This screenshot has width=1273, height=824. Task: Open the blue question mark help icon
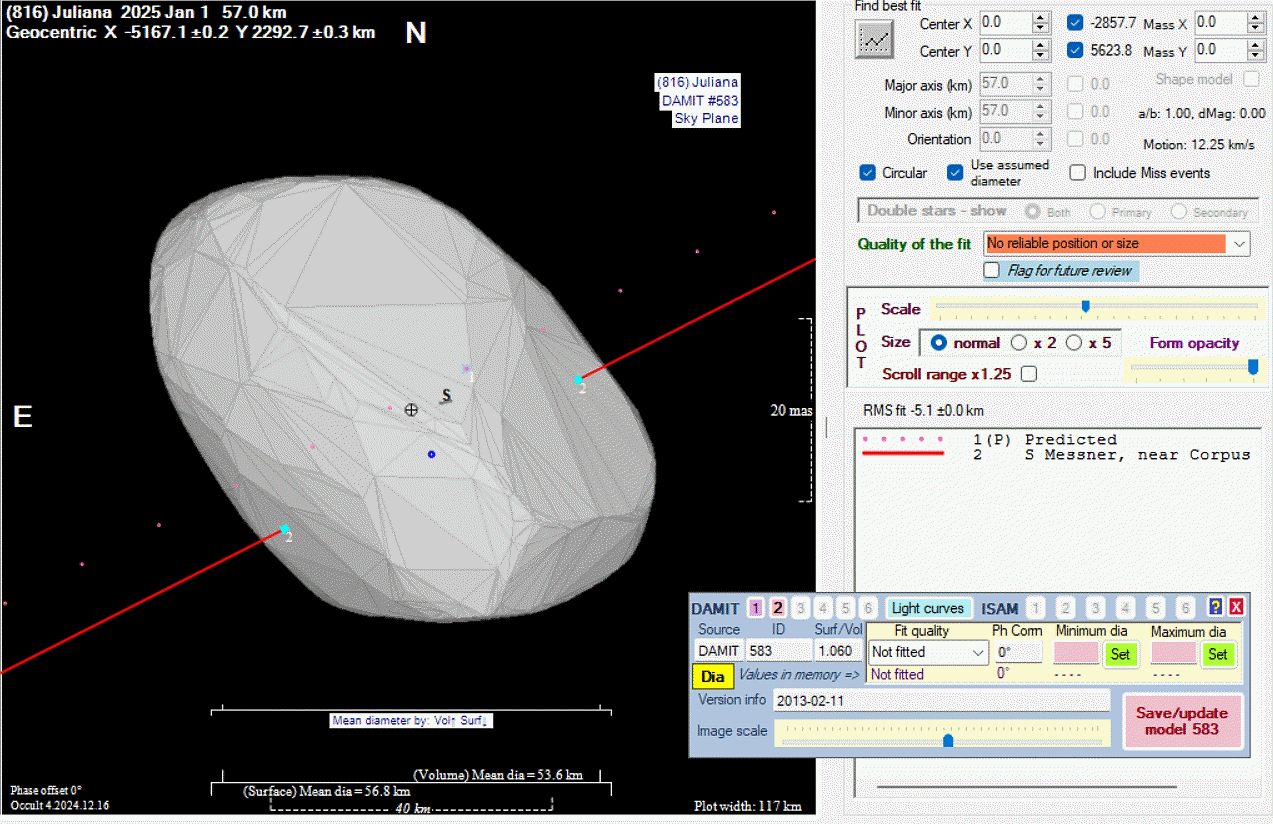coord(1215,607)
